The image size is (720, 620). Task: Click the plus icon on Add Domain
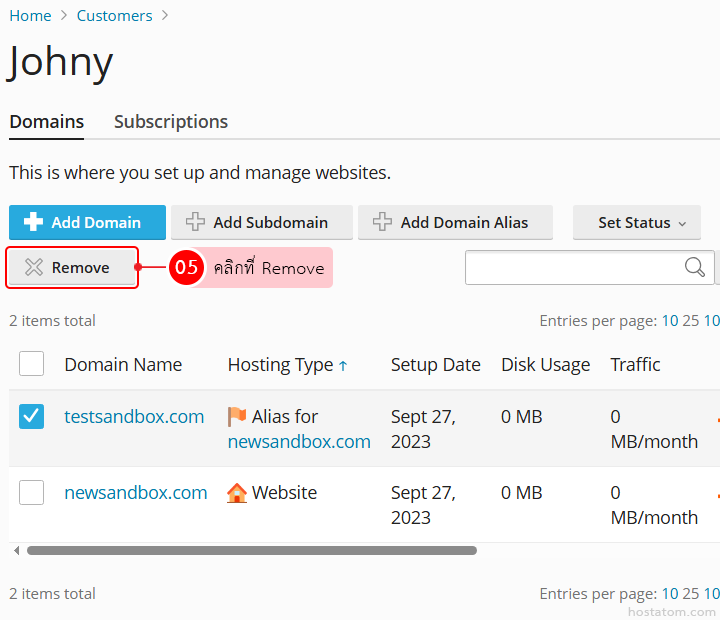coord(34,223)
